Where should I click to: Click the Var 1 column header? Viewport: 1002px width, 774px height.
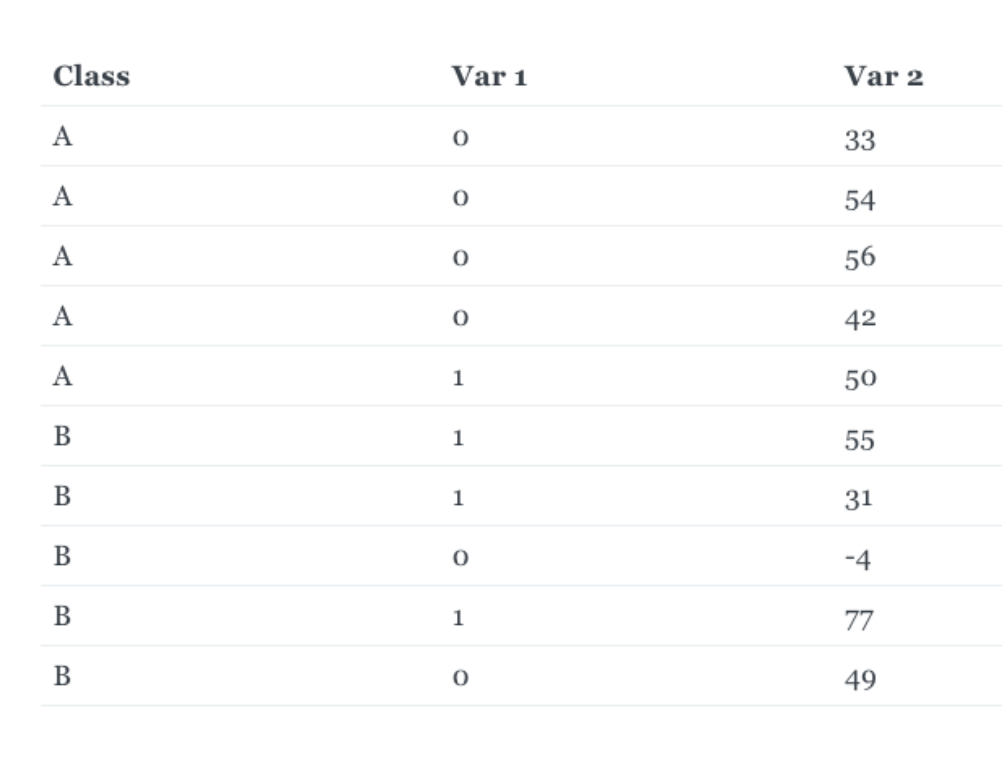[x=489, y=77]
